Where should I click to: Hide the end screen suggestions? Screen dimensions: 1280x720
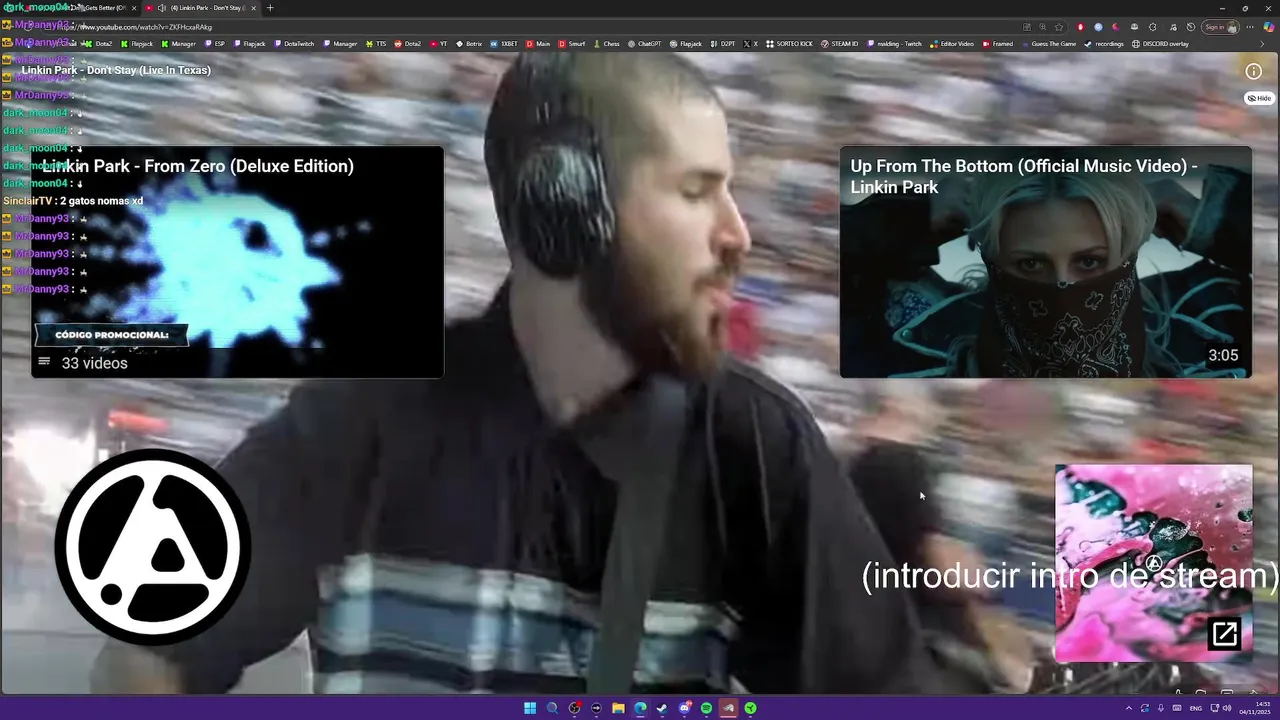(1259, 98)
